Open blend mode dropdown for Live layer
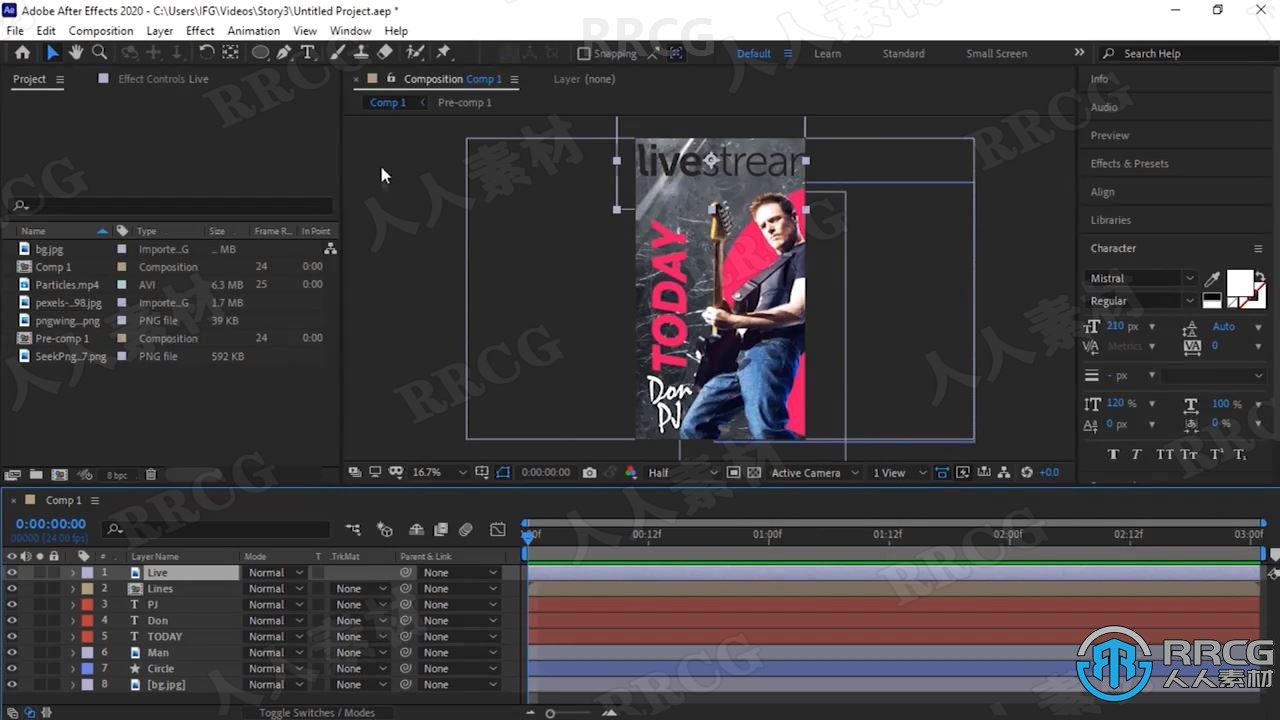 (276, 573)
